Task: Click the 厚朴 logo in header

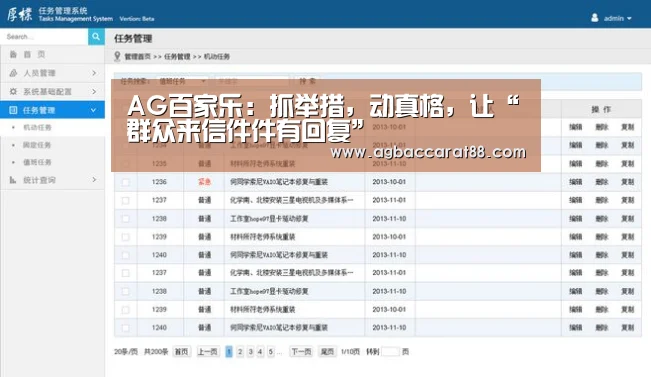Action: pos(20,15)
